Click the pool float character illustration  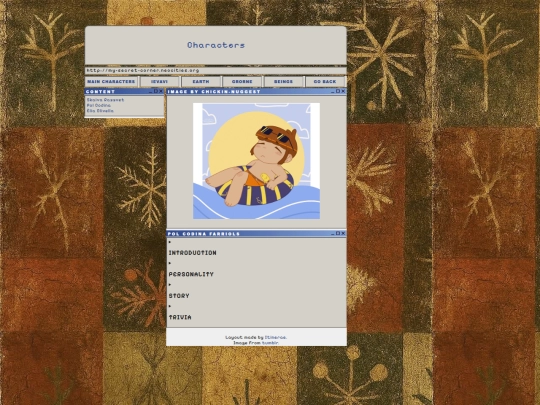[256, 161]
